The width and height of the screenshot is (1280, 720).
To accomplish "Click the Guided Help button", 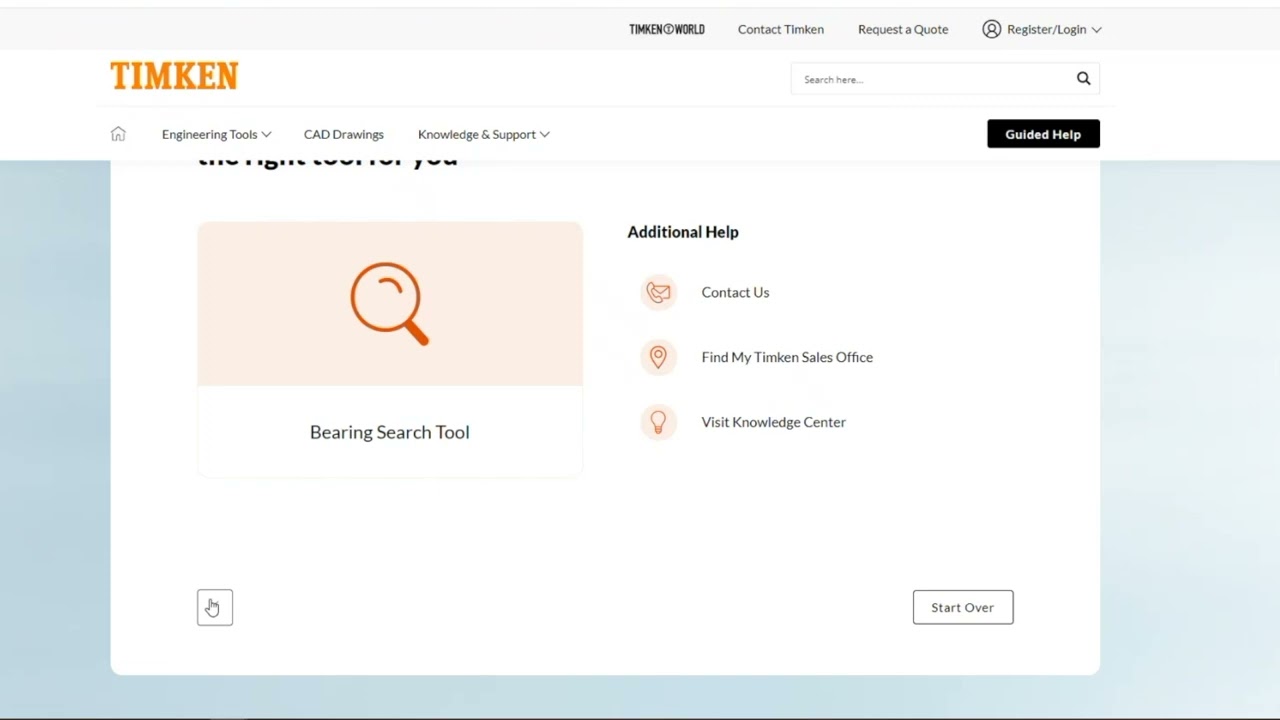I will point(1043,134).
